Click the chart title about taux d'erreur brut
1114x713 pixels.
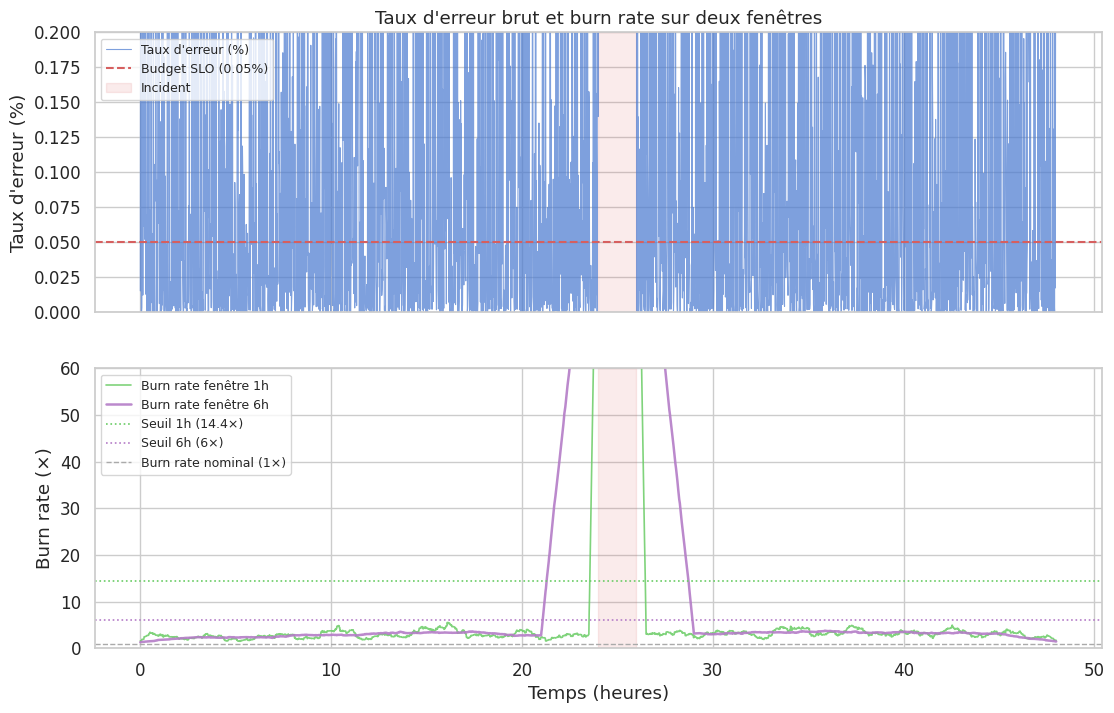[x=598, y=18]
